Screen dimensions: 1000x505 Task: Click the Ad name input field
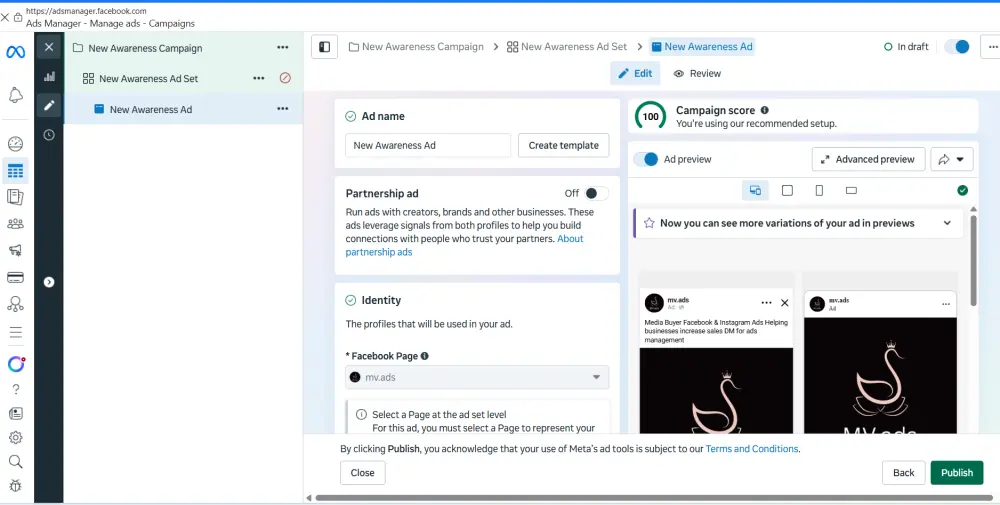point(428,145)
